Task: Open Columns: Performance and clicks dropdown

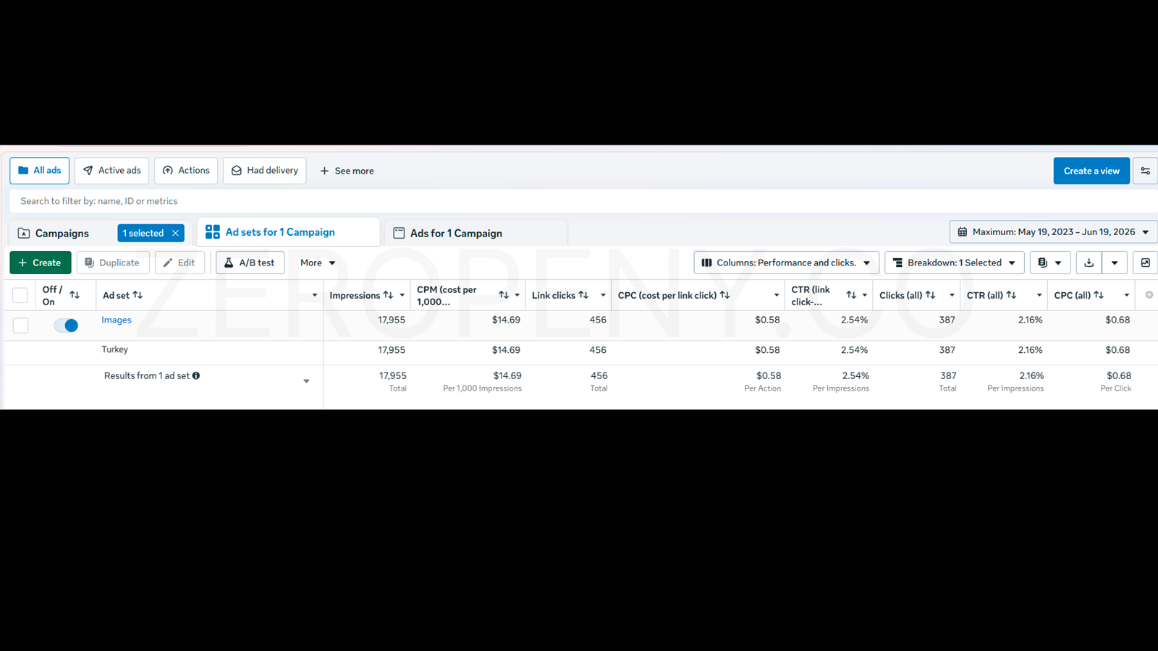Action: 786,263
